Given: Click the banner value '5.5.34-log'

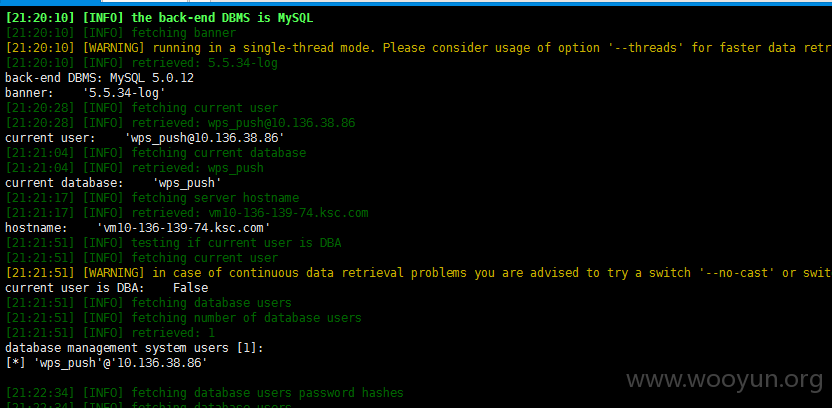Looking at the screenshot, I should point(124,93).
